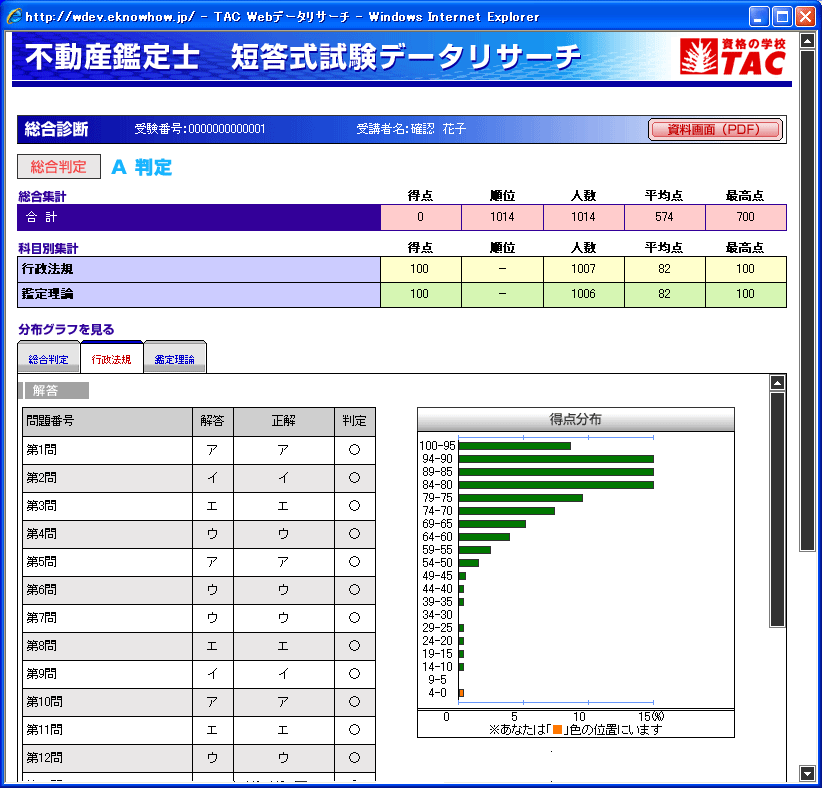Click the orange legend marker below the chart
Screen dimensions: 822x788
click(557, 730)
